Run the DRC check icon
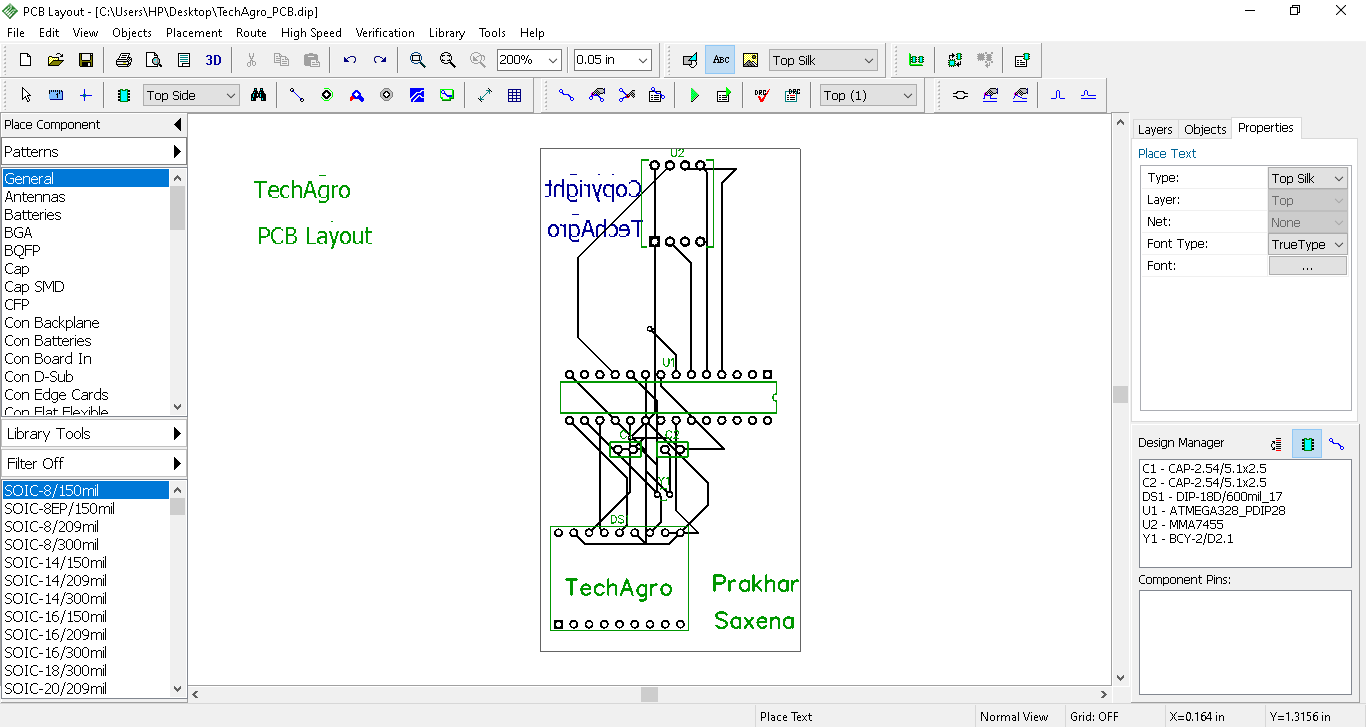Screen dimensions: 1366x727 click(x=762, y=95)
